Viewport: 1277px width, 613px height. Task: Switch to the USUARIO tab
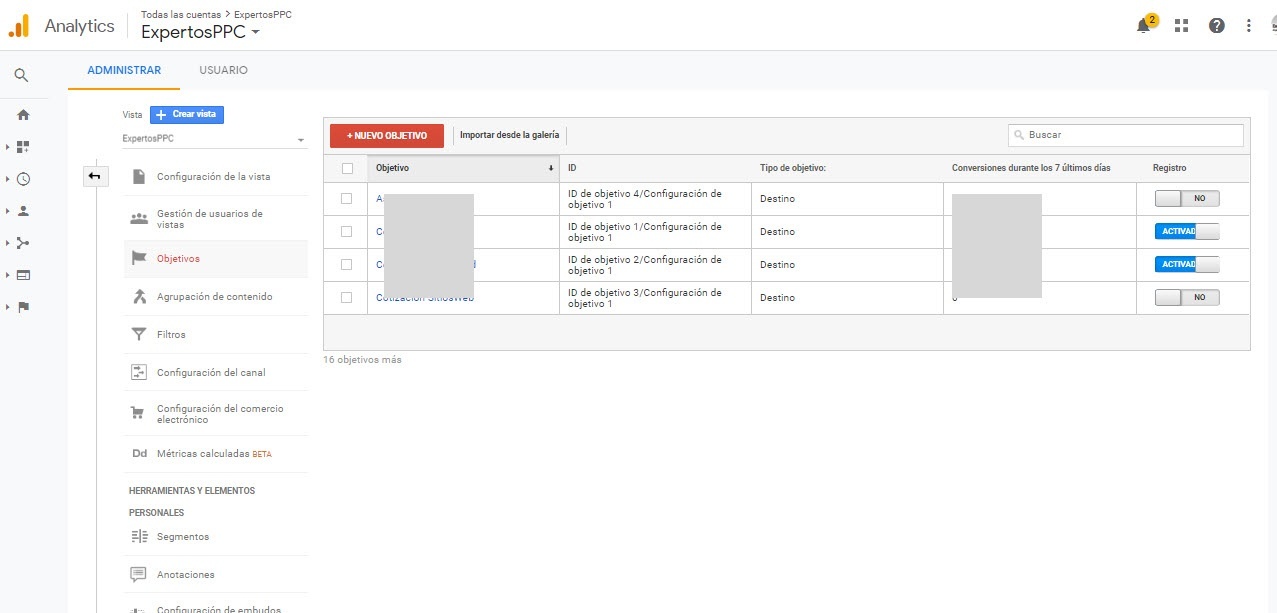[x=223, y=71]
